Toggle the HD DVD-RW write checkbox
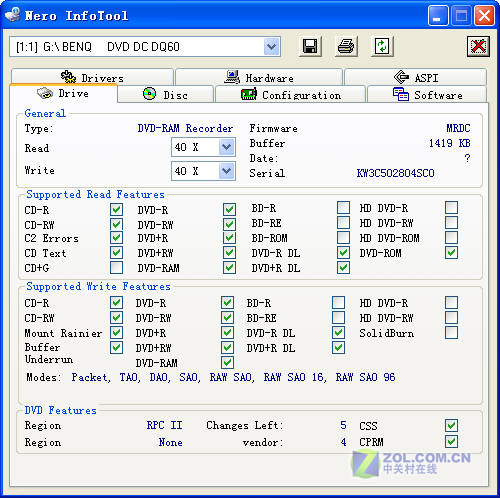The width and height of the screenshot is (500, 498). (451, 317)
